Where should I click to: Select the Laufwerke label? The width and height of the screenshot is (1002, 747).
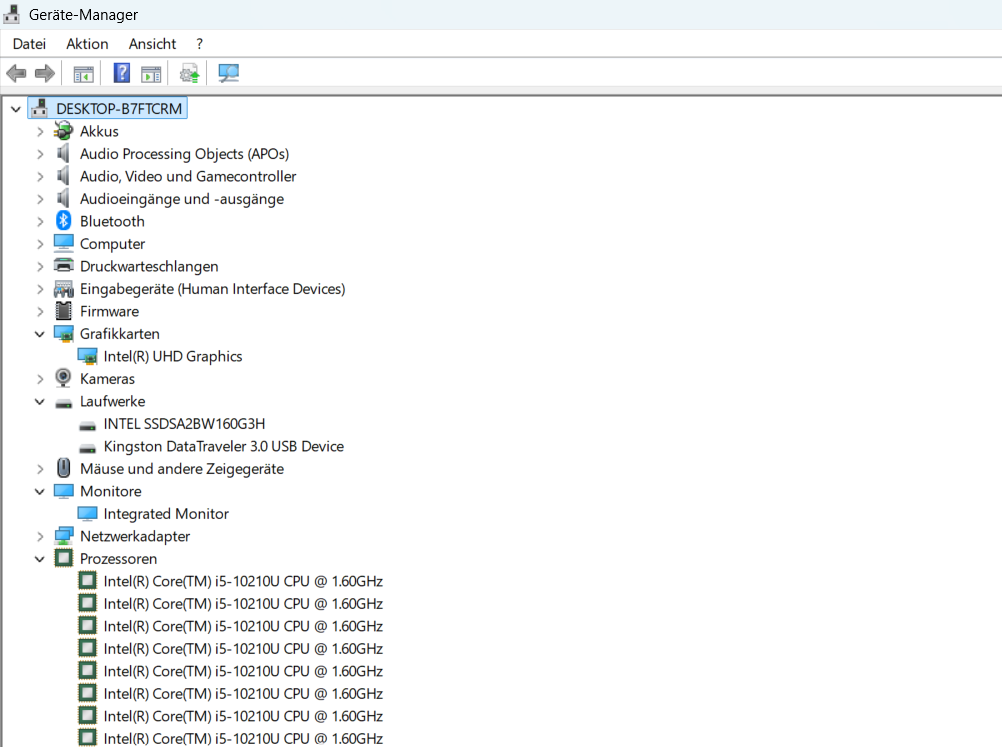tap(112, 401)
